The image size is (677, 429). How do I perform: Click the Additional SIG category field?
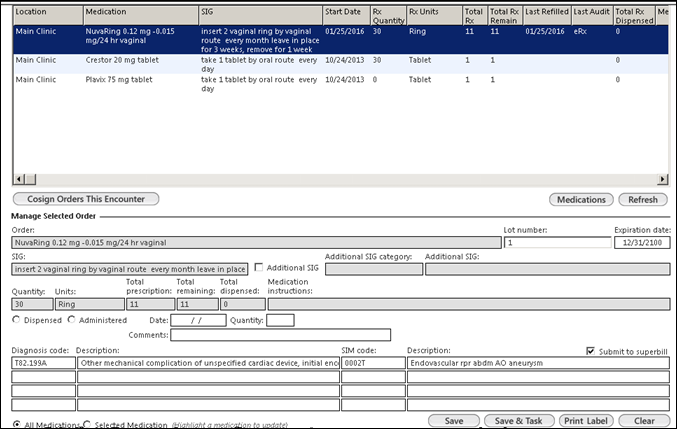pos(374,269)
